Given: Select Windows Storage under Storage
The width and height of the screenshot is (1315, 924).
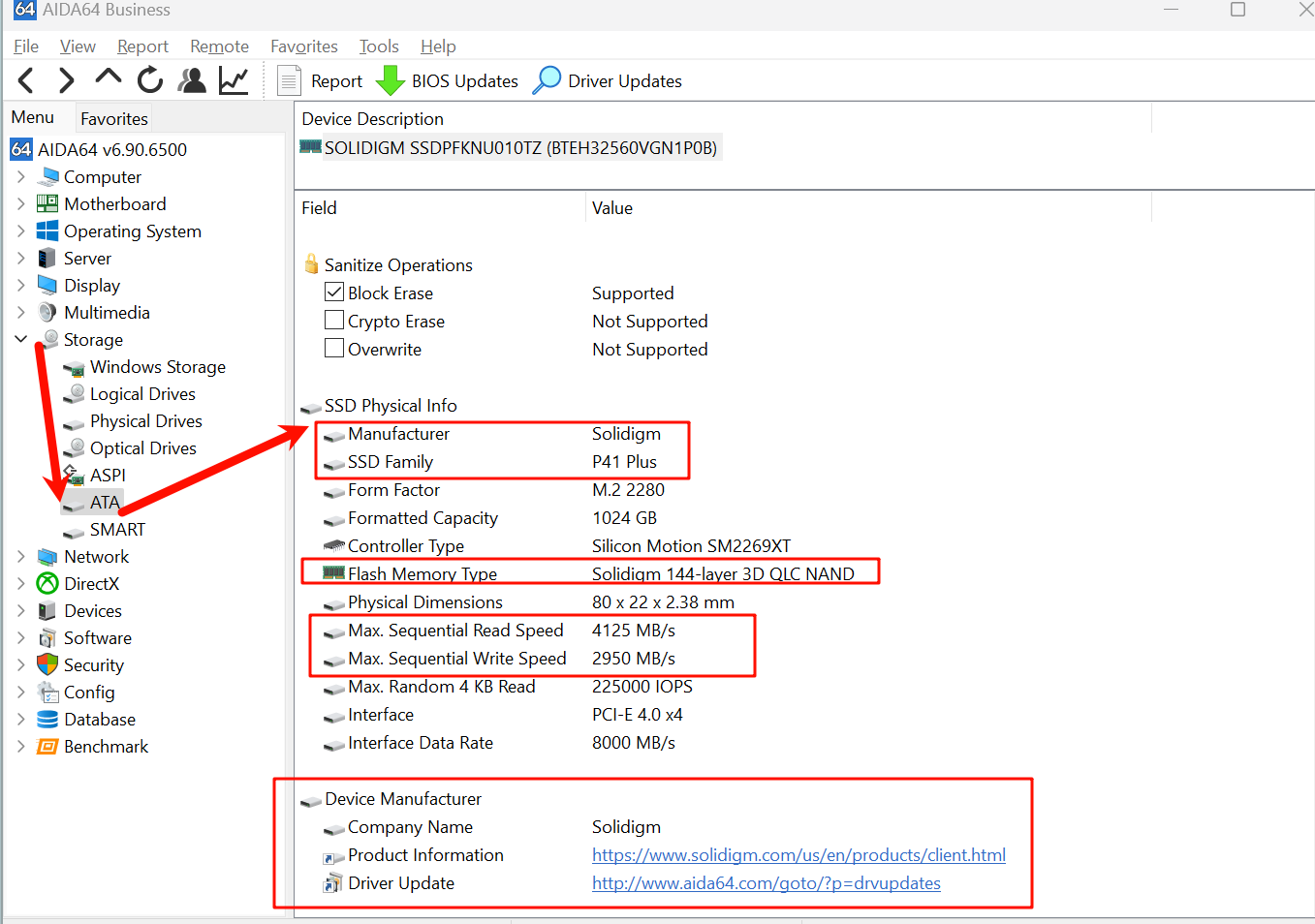Looking at the screenshot, I should pos(158,367).
